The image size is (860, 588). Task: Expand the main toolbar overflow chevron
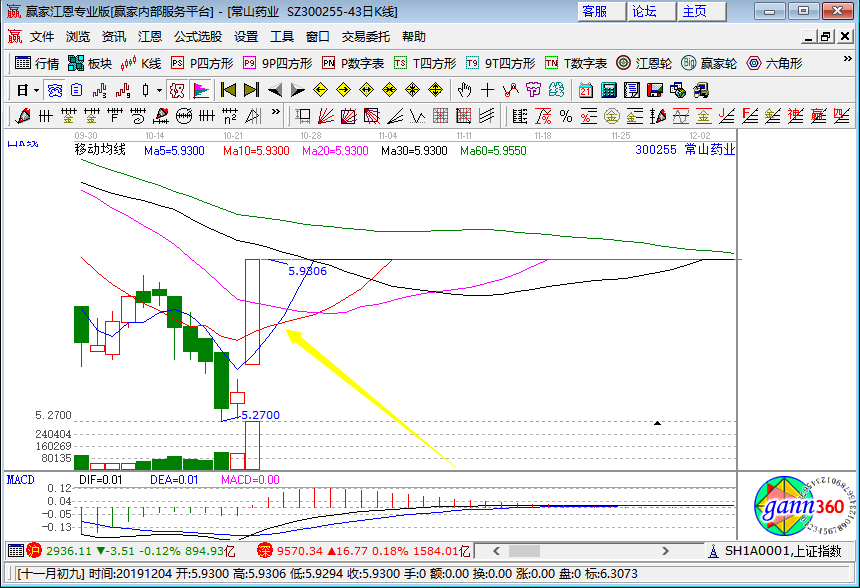847,59
